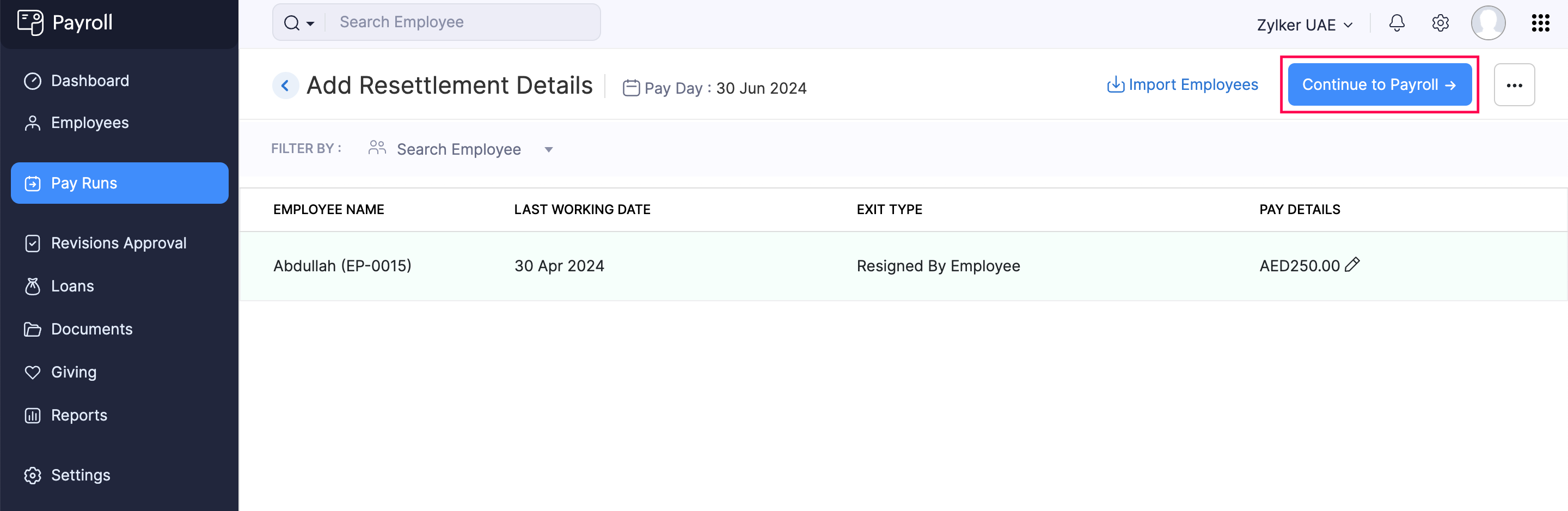Expand the Zylker UAE organization dropdown

[1304, 25]
